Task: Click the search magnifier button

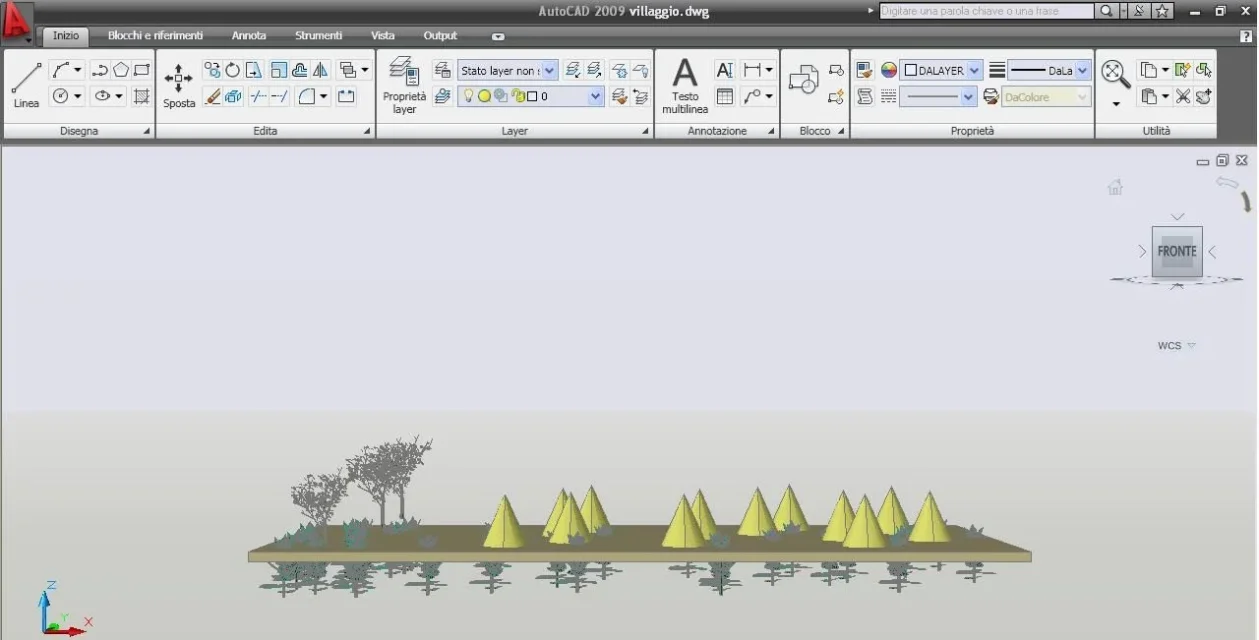Action: (1106, 11)
